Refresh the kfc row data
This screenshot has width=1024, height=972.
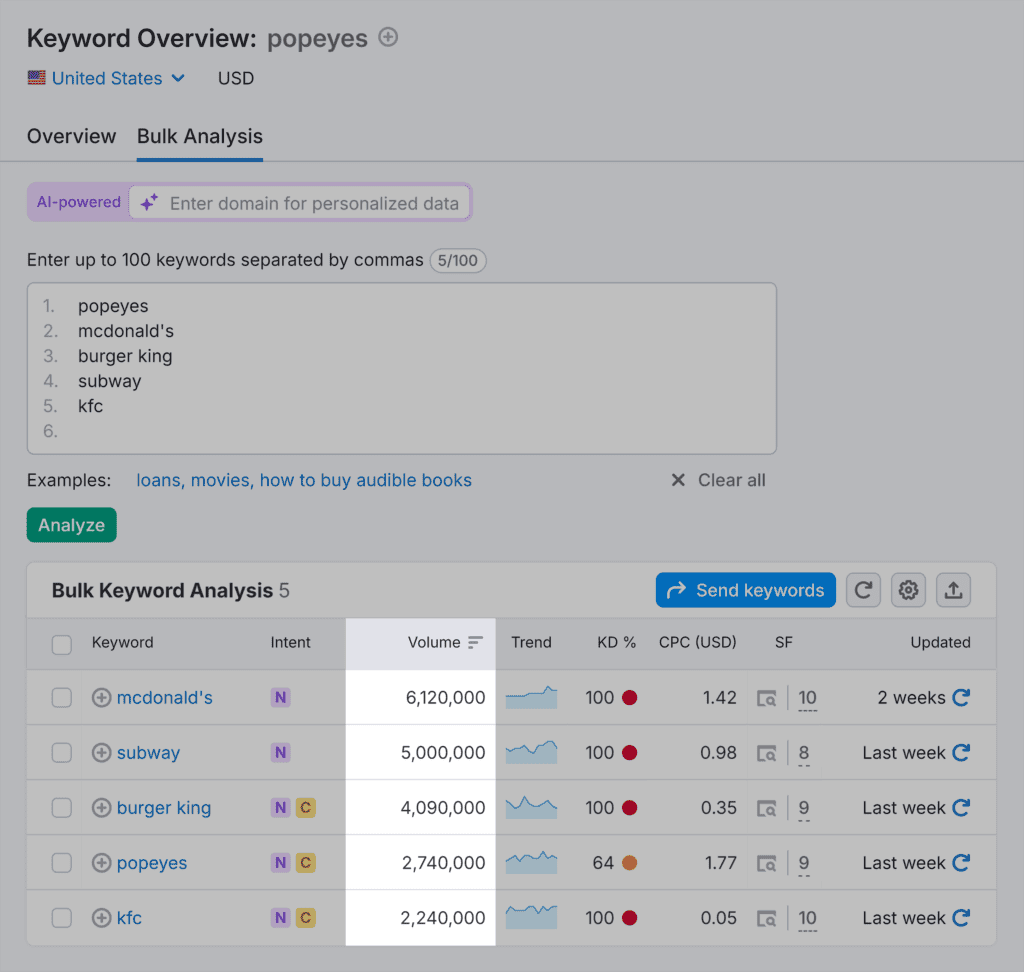[961, 918]
